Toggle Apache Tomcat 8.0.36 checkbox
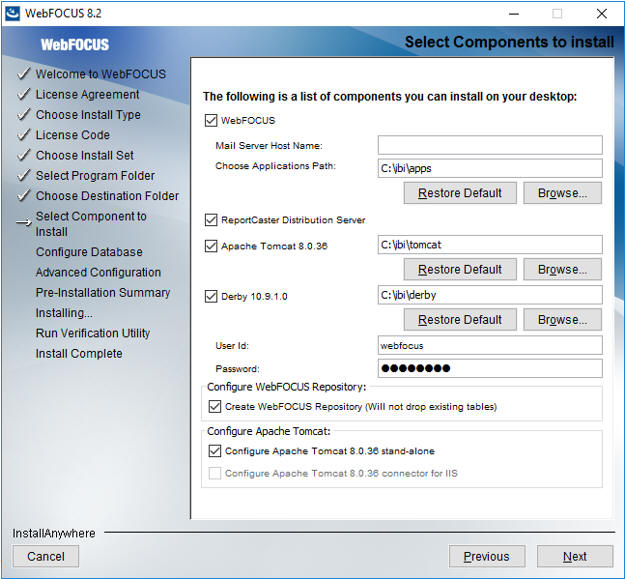Viewport: 625px width, 579px height. 211,246
